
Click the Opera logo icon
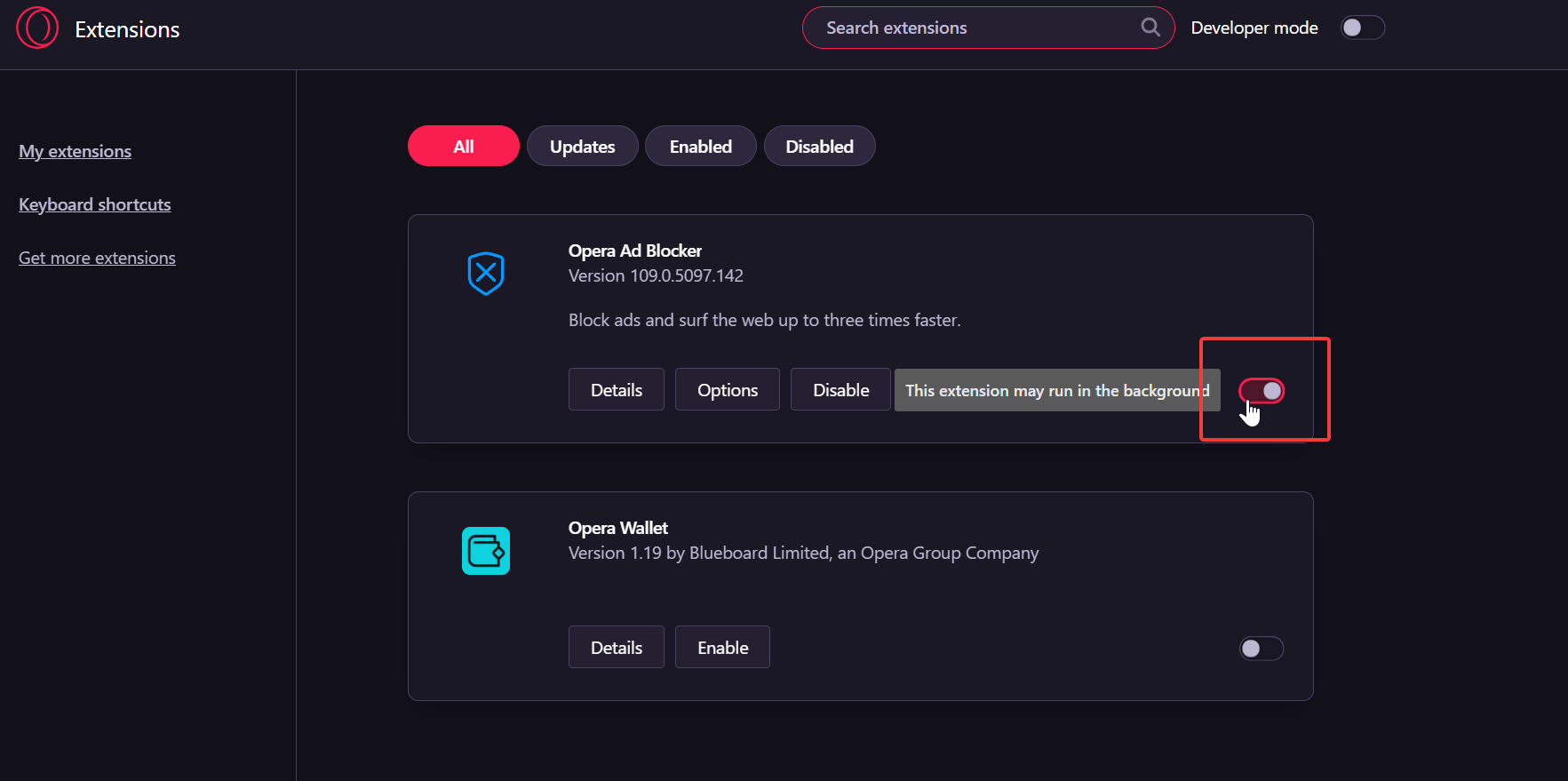coord(37,28)
